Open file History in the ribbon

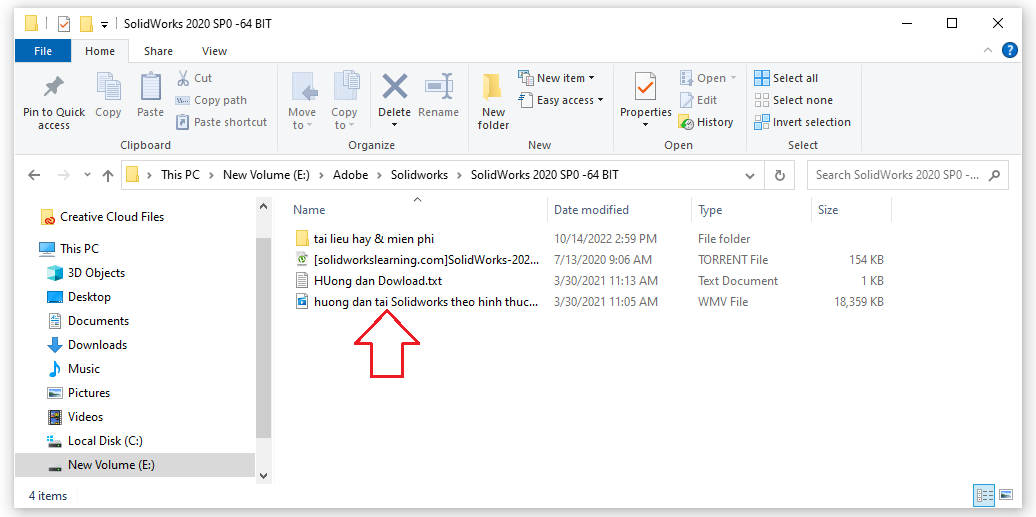pyautogui.click(x=706, y=122)
